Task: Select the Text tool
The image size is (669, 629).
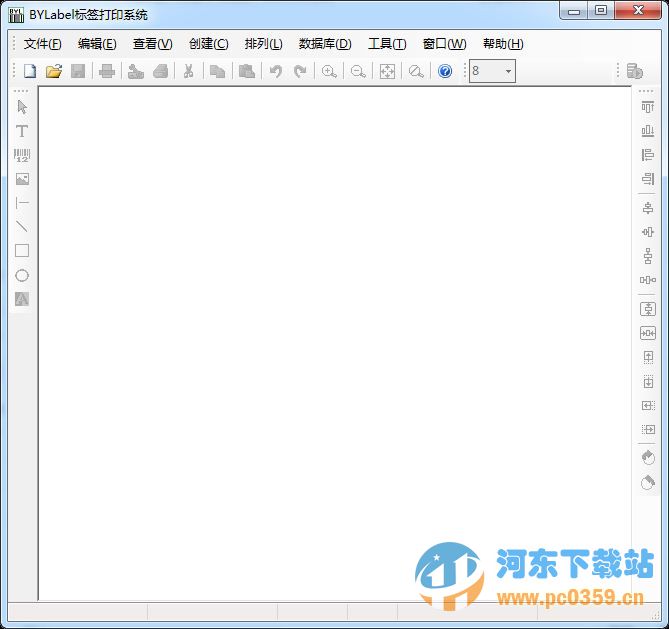Action: (22, 131)
